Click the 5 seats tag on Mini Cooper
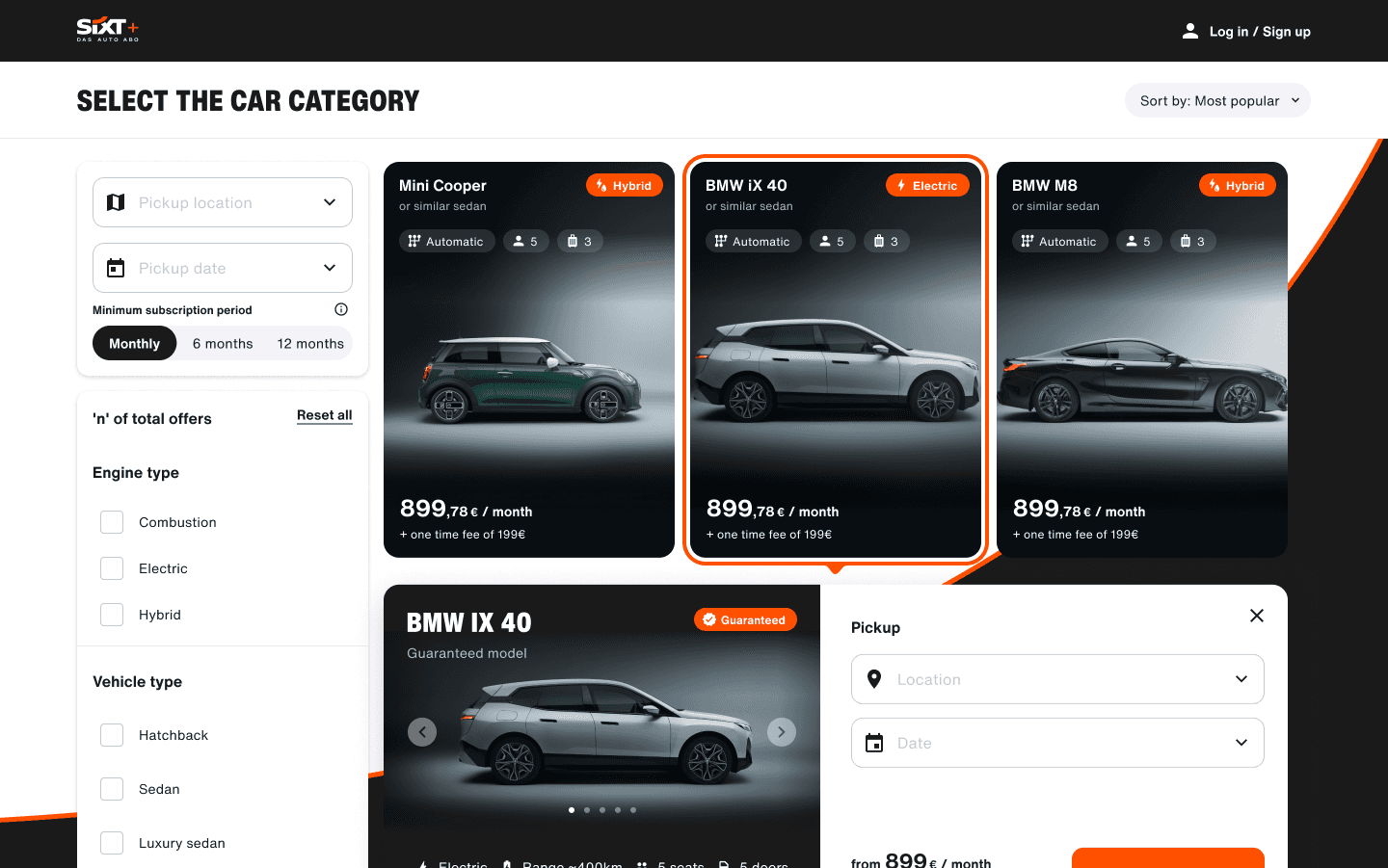Viewport: 1388px width, 868px height. 526,242
